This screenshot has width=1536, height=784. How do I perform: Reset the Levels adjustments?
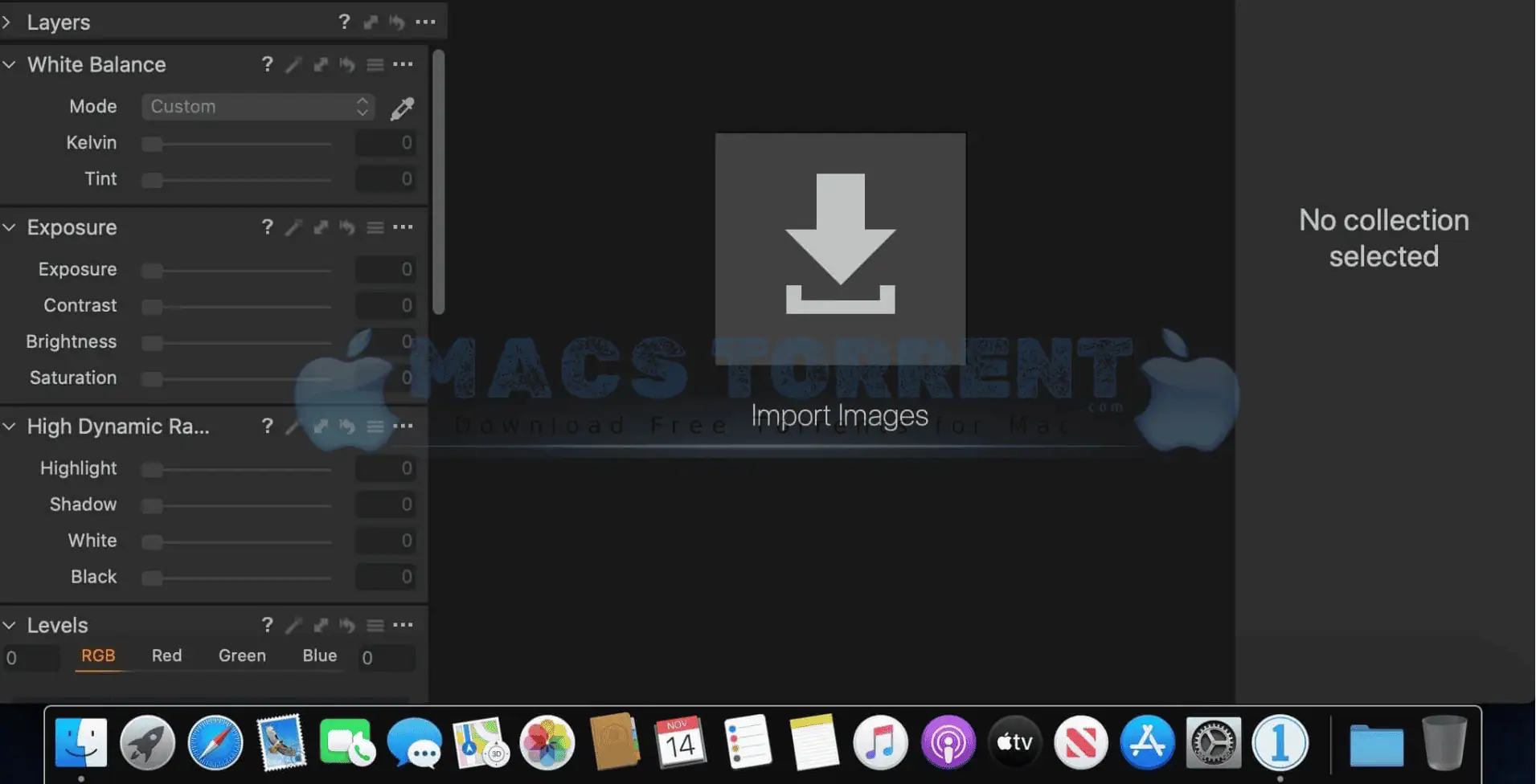[347, 625]
